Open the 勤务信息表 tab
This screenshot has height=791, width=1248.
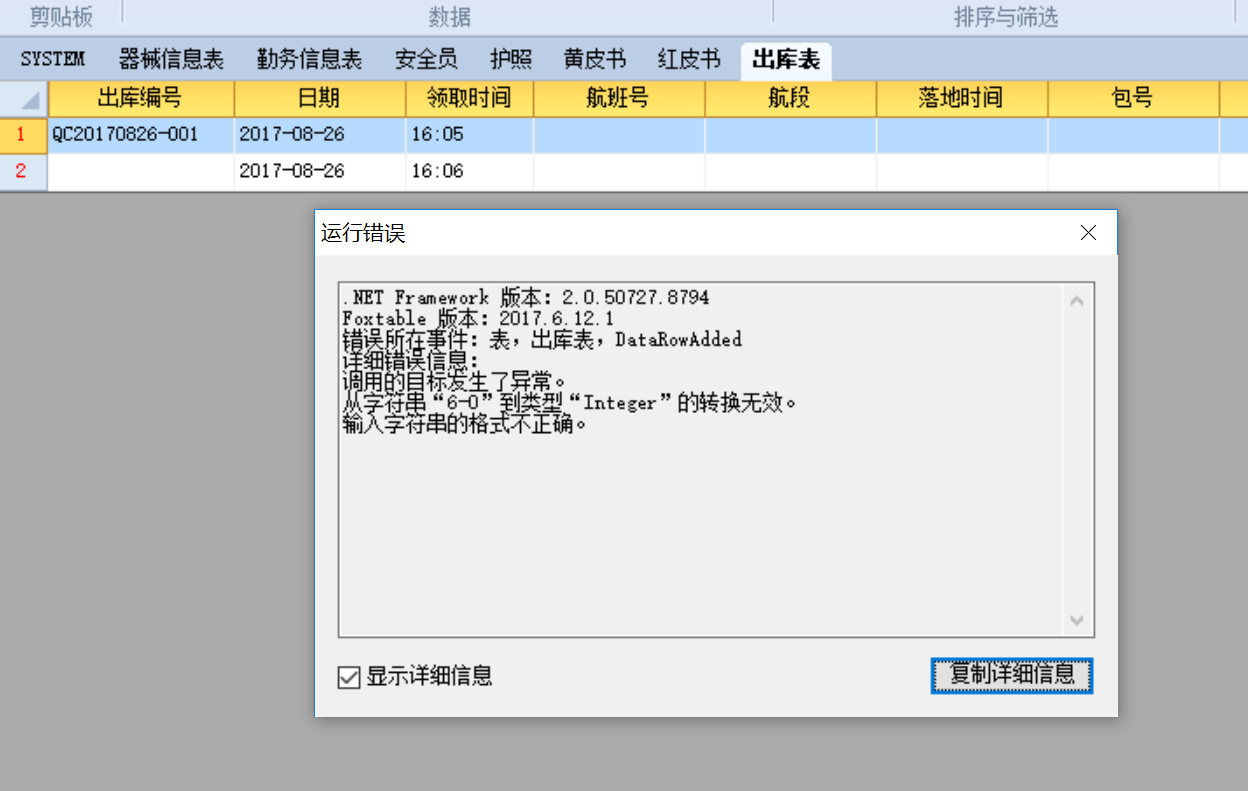tap(309, 60)
